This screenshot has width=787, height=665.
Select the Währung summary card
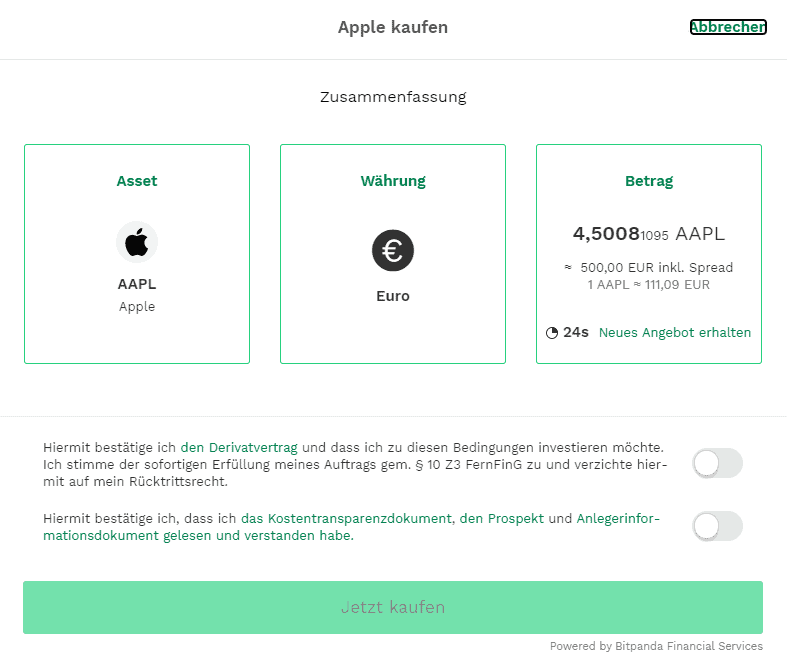[393, 254]
